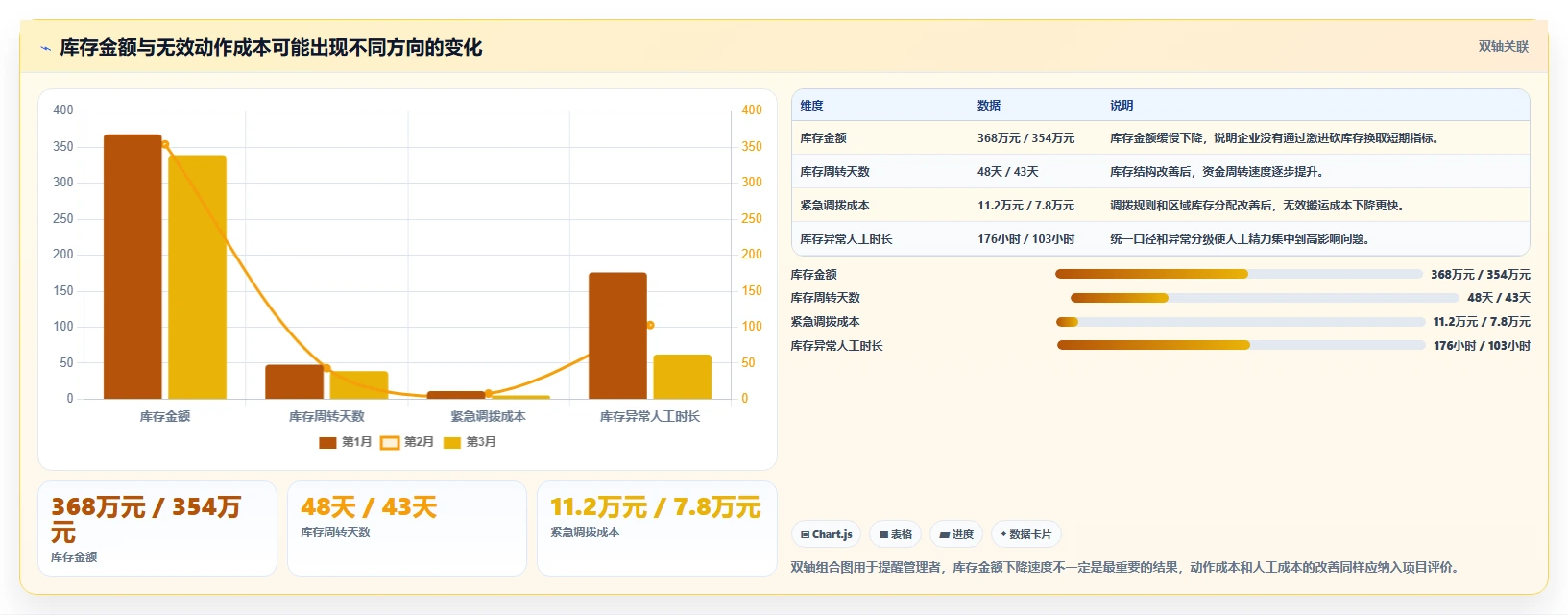The width and height of the screenshot is (1568, 615).
Task: Click the 进度 tag button
Action: point(956,534)
